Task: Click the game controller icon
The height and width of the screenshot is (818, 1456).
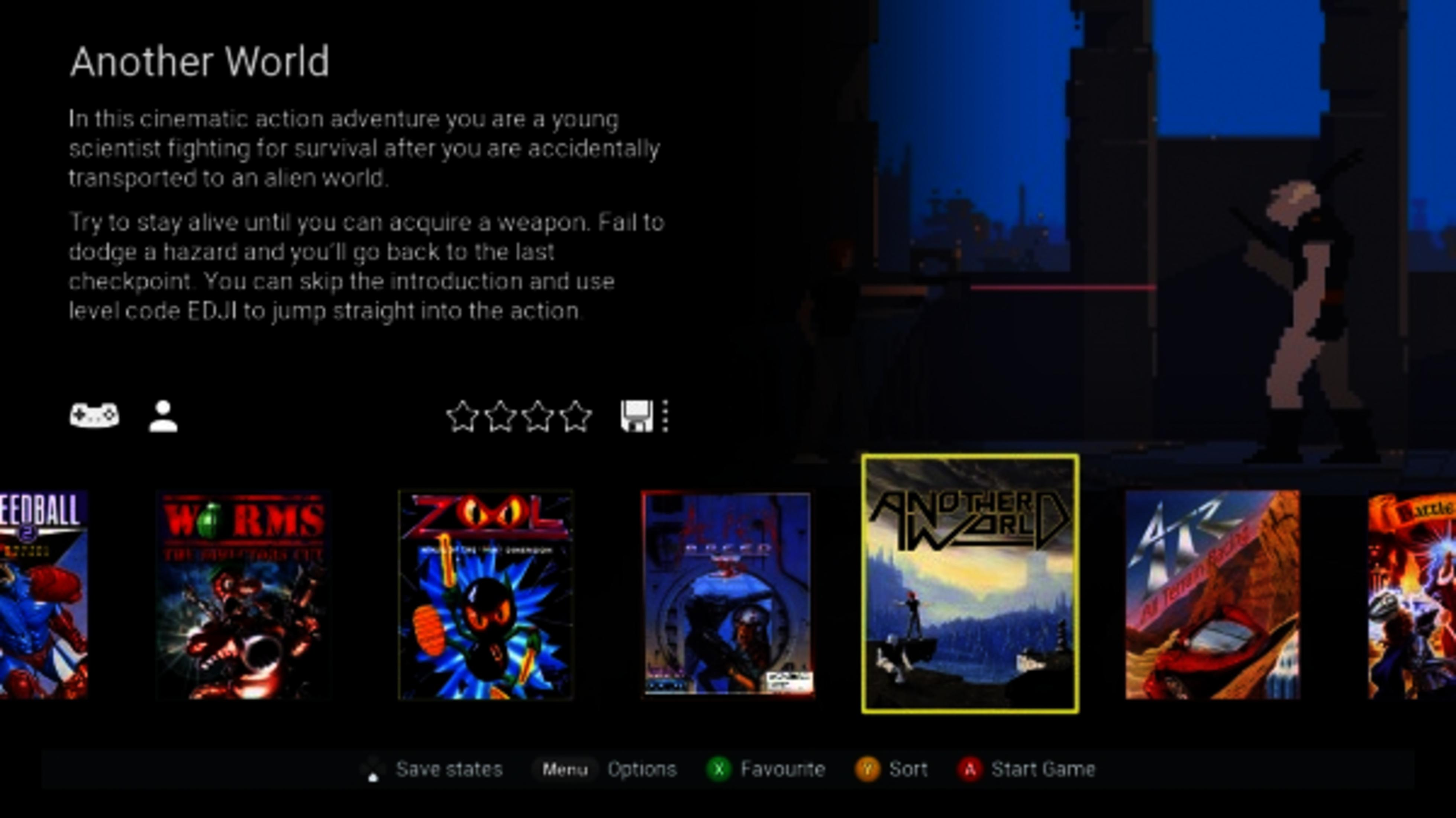Action: [94, 415]
